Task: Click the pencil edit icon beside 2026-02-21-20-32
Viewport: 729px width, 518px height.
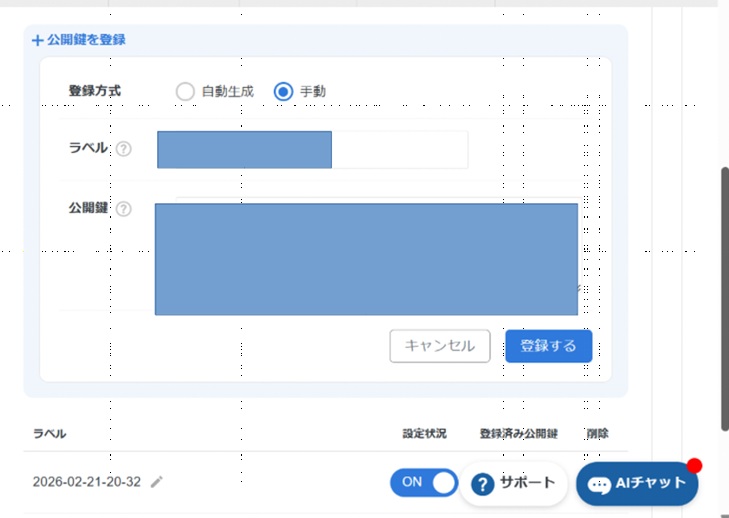Action: point(156,482)
